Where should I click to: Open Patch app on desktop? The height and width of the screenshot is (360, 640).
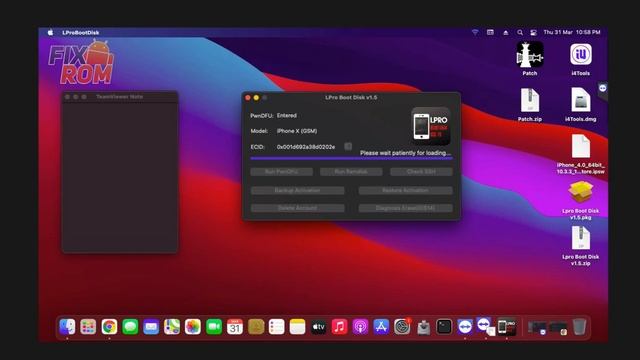(x=529, y=54)
